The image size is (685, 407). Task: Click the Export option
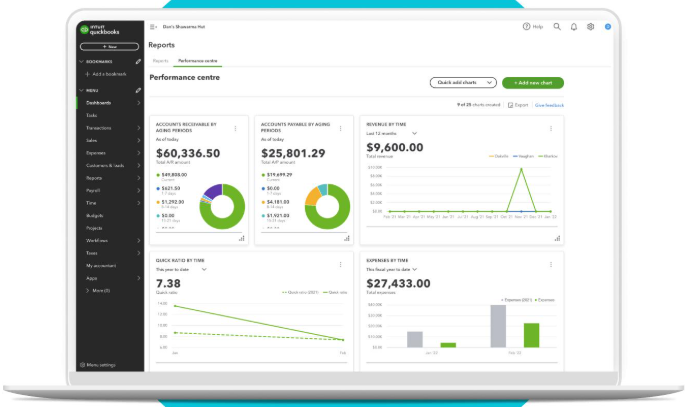[x=518, y=104]
